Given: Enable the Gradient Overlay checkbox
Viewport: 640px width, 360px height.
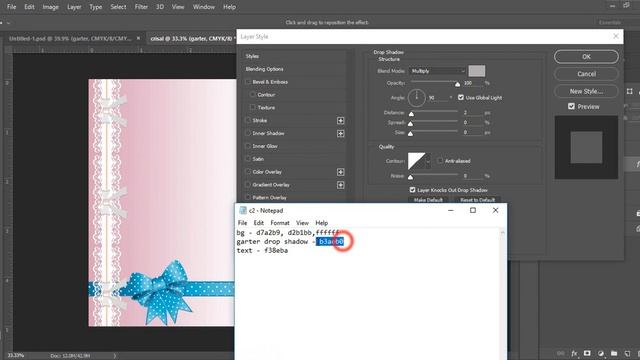Looking at the screenshot, I should point(248,184).
